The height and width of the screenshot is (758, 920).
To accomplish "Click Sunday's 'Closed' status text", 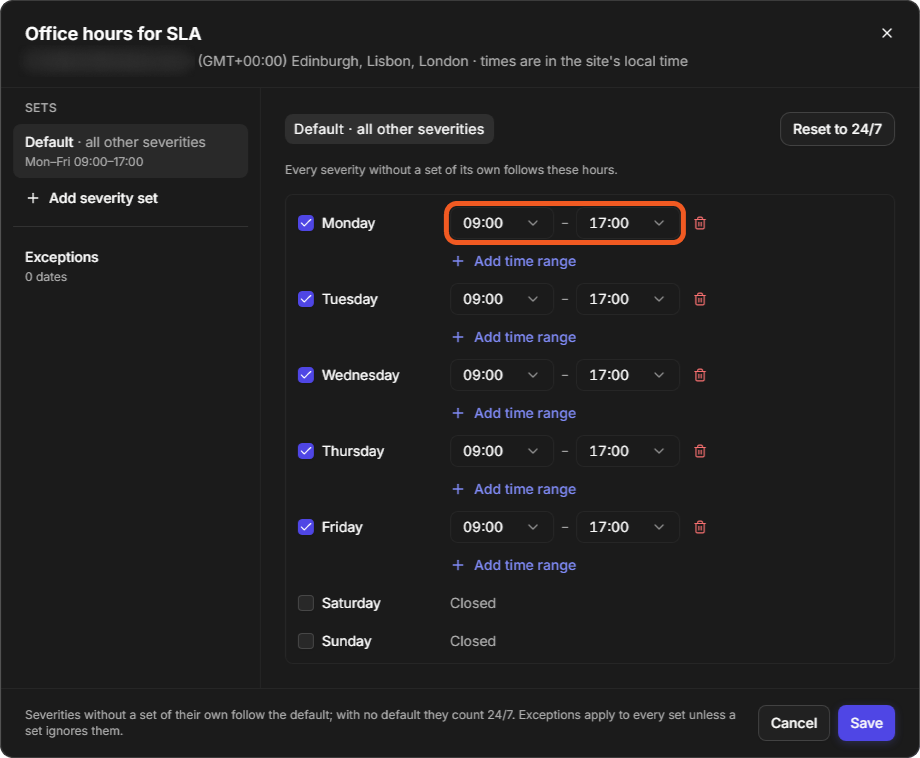I will click(x=473, y=641).
